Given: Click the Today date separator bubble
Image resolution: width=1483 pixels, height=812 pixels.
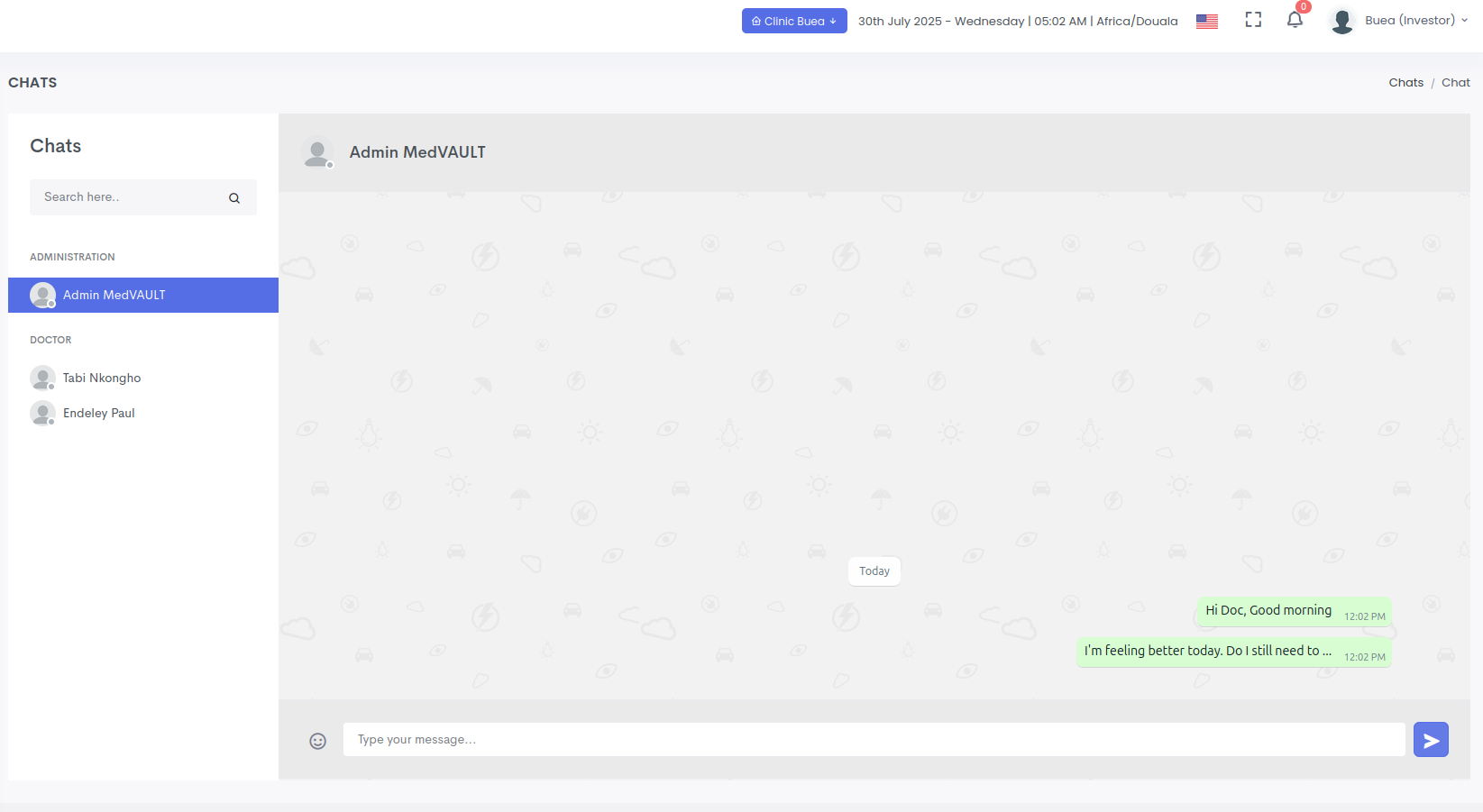Looking at the screenshot, I should (x=874, y=570).
